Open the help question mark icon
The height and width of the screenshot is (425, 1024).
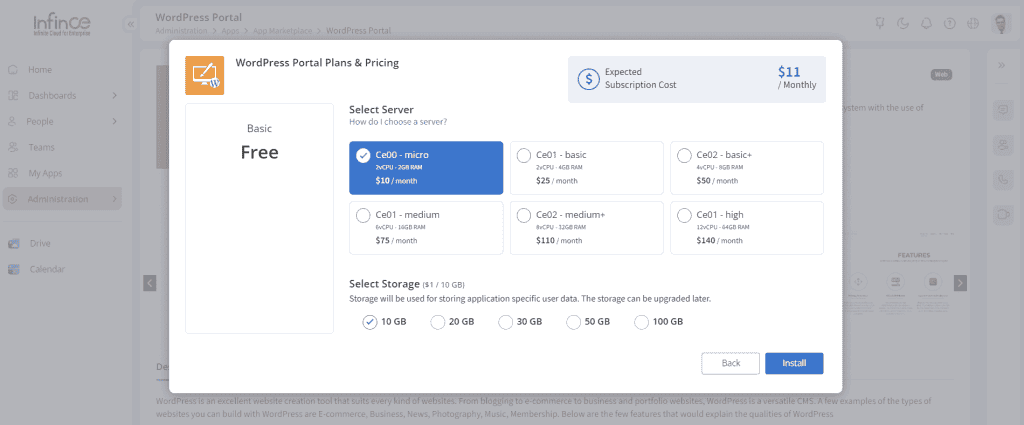point(950,24)
